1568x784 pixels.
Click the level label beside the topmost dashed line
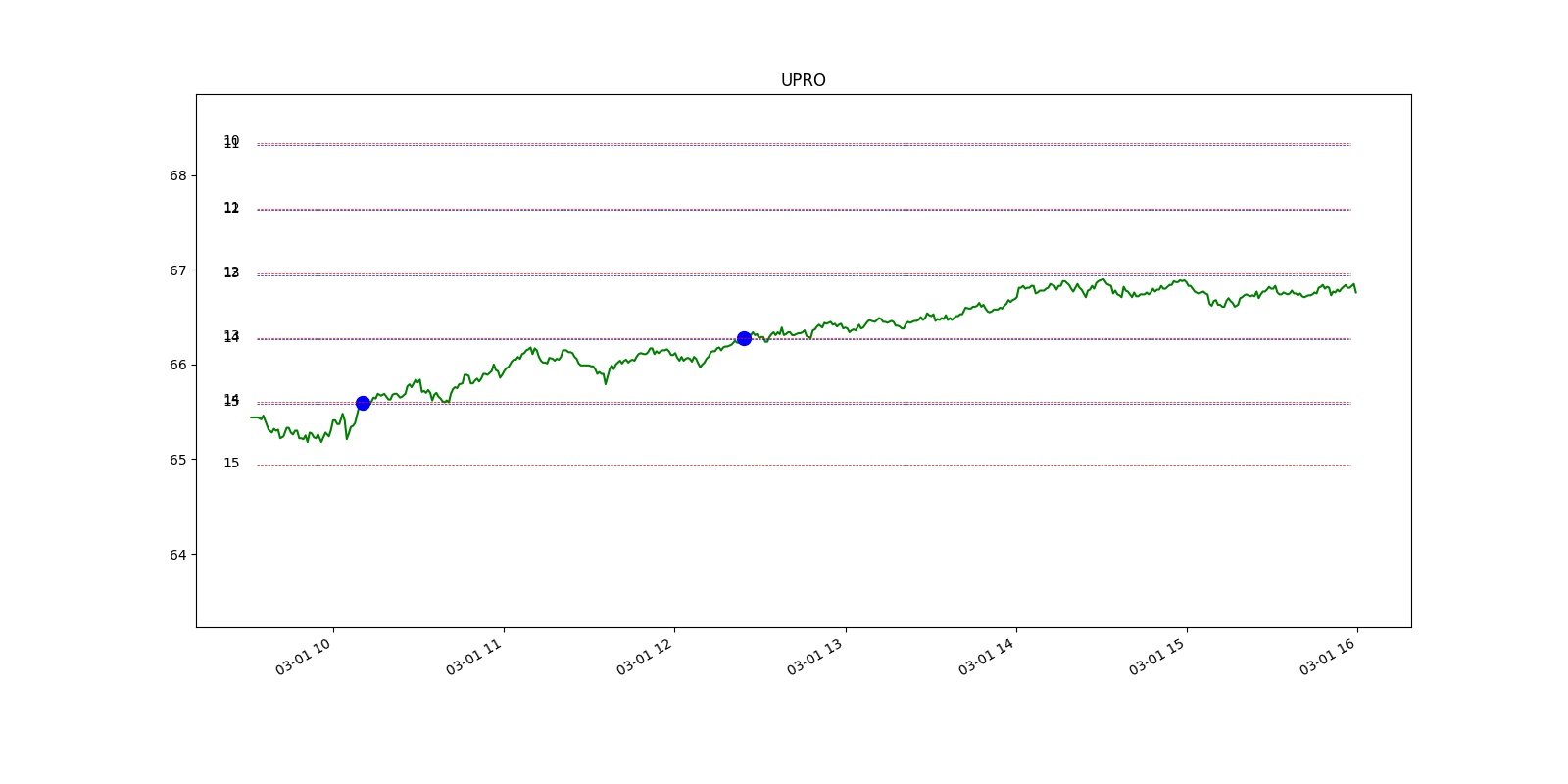point(231,142)
